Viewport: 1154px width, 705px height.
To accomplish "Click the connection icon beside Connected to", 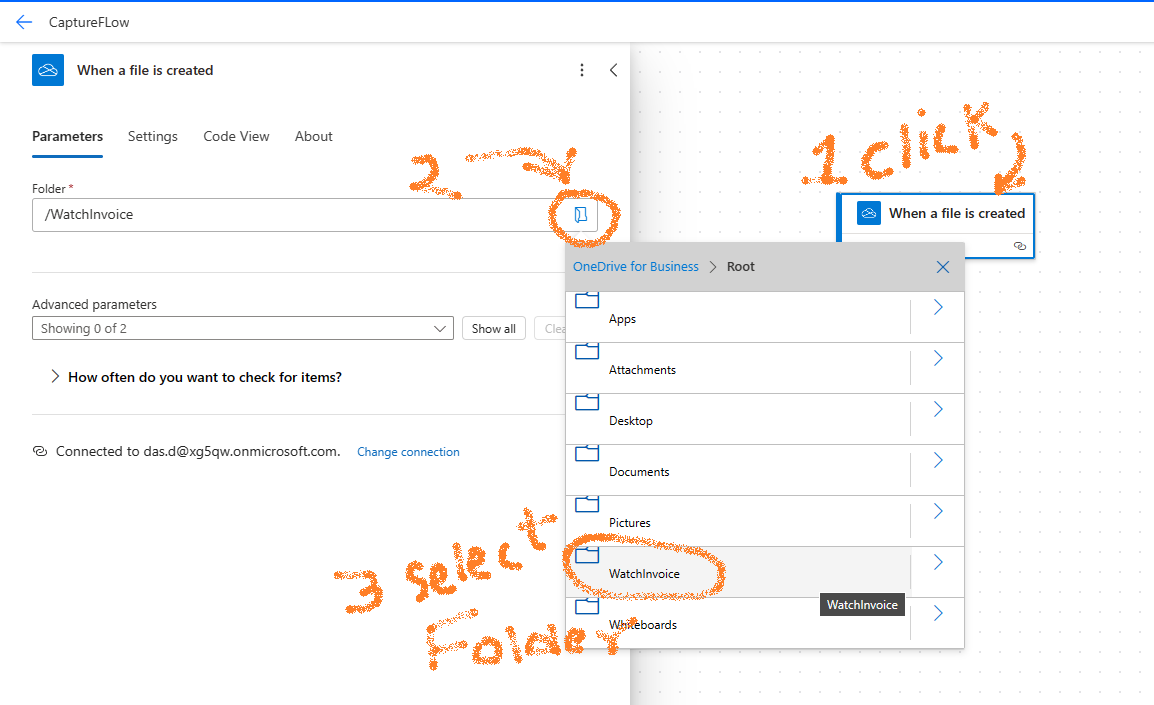I will tap(40, 451).
